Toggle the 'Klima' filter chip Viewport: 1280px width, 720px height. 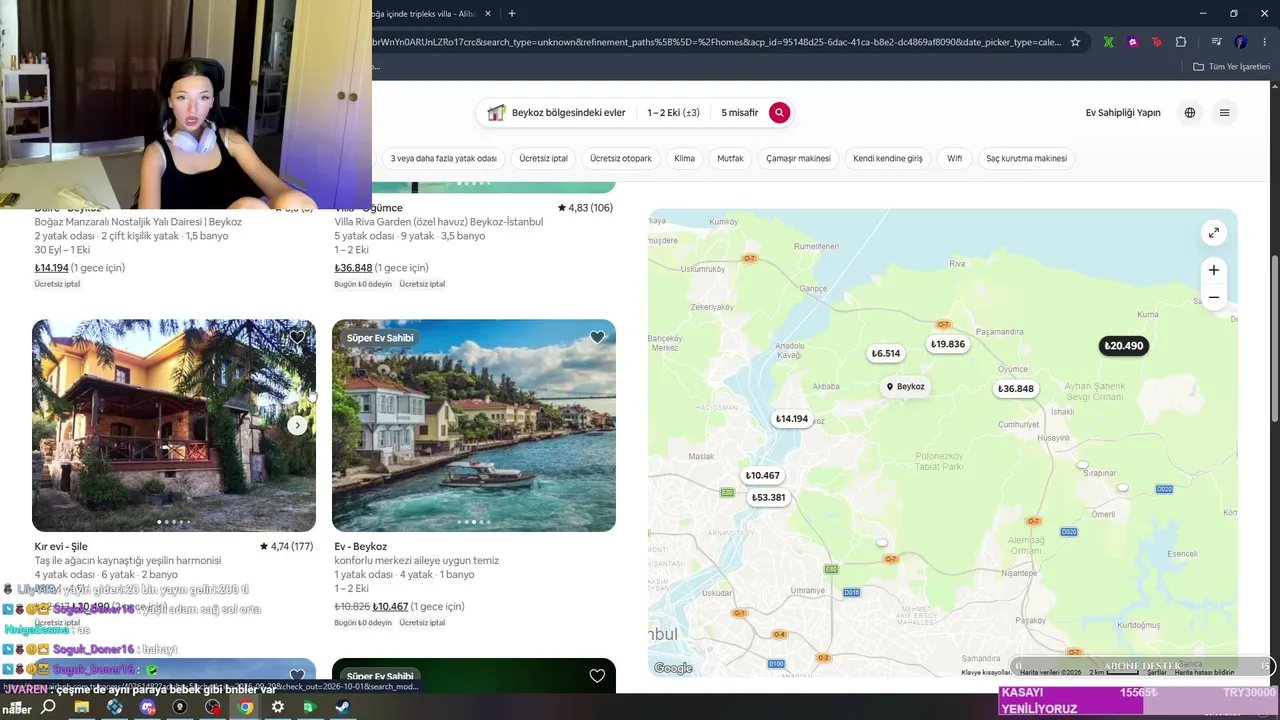684,158
